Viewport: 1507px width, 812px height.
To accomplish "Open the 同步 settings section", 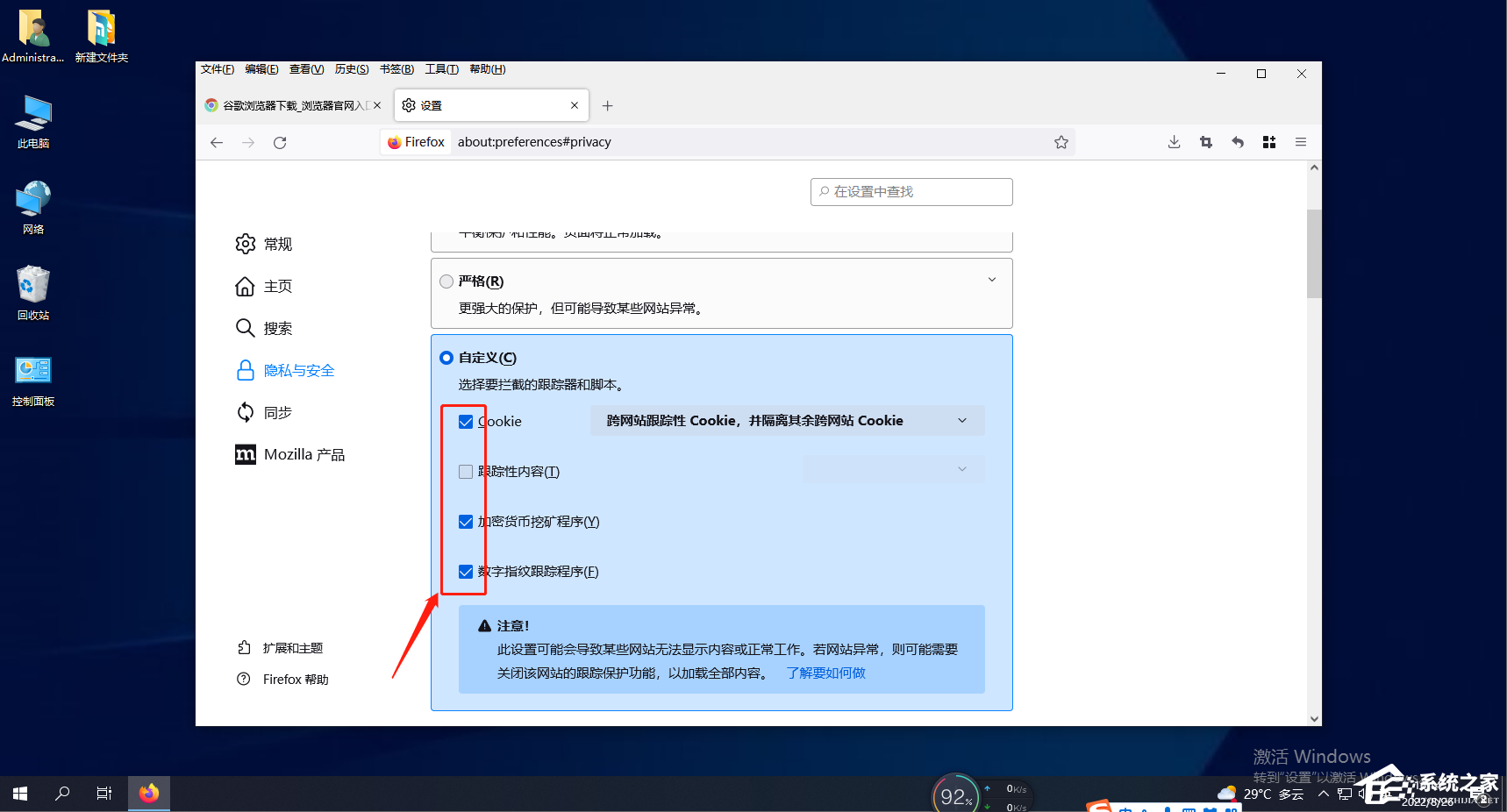I will click(277, 412).
